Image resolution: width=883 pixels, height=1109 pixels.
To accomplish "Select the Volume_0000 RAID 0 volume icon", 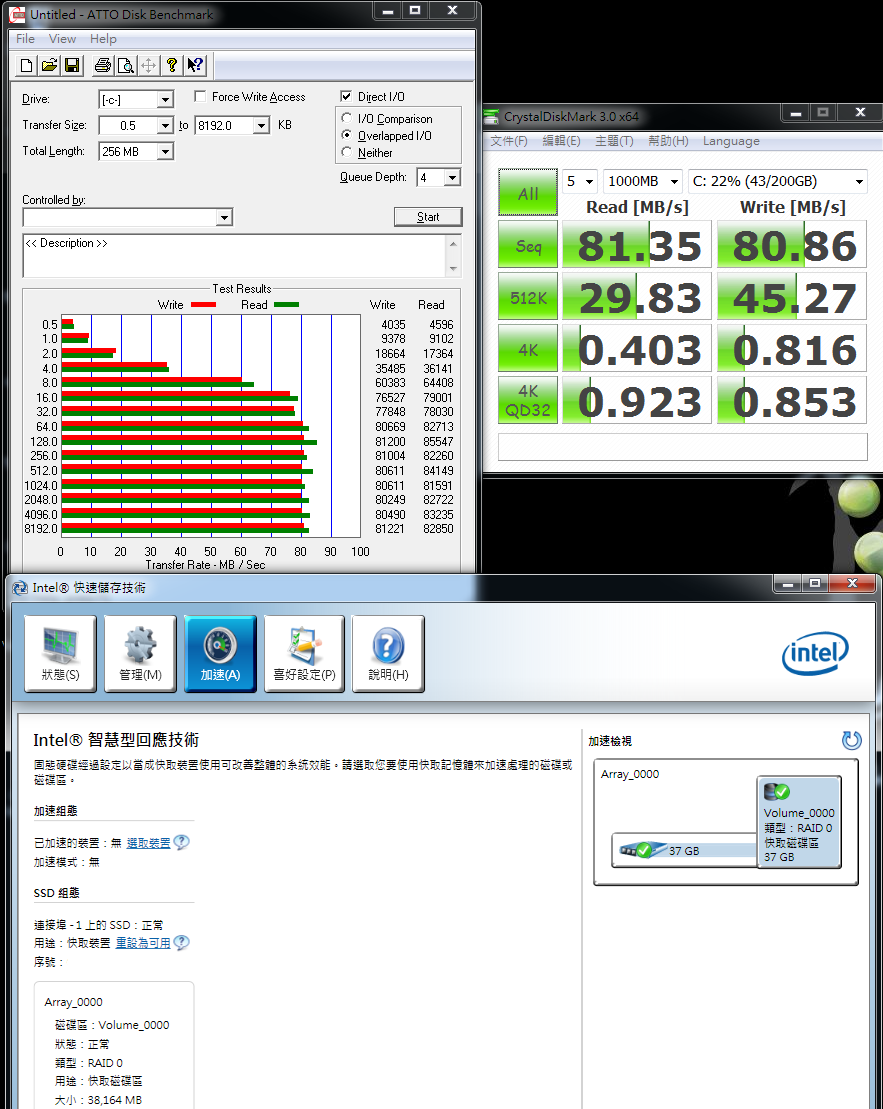I will point(799,822).
